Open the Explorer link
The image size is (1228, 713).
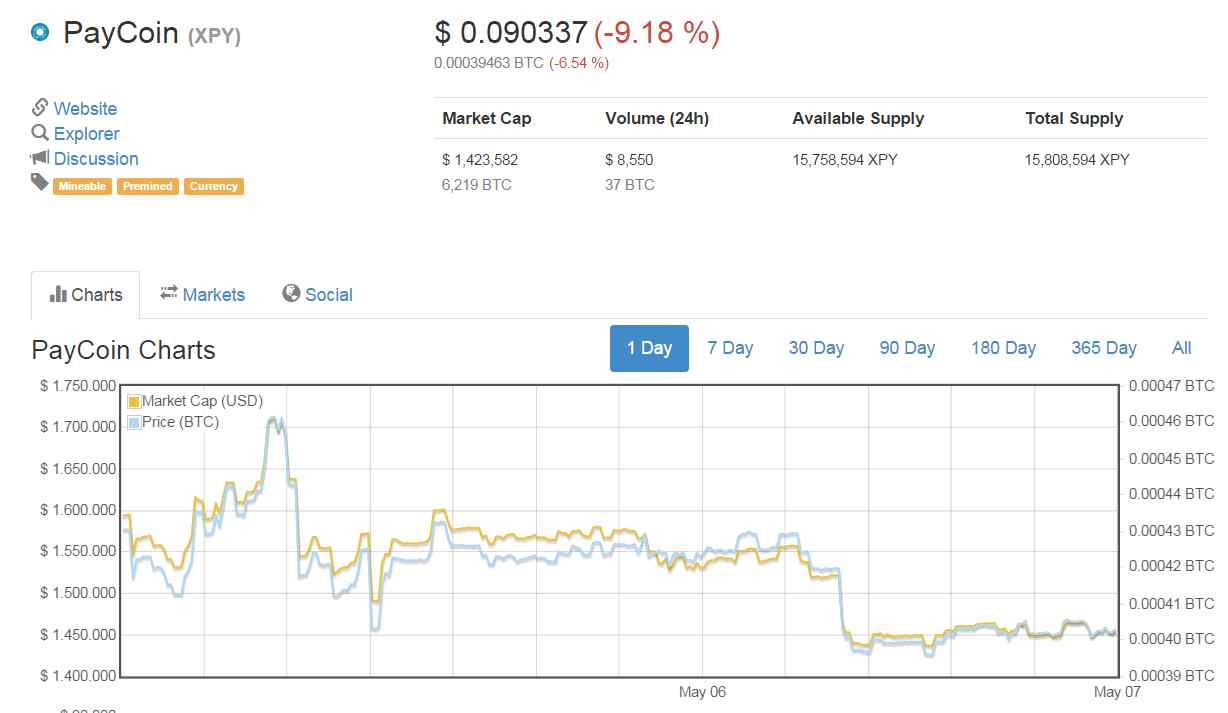[86, 134]
